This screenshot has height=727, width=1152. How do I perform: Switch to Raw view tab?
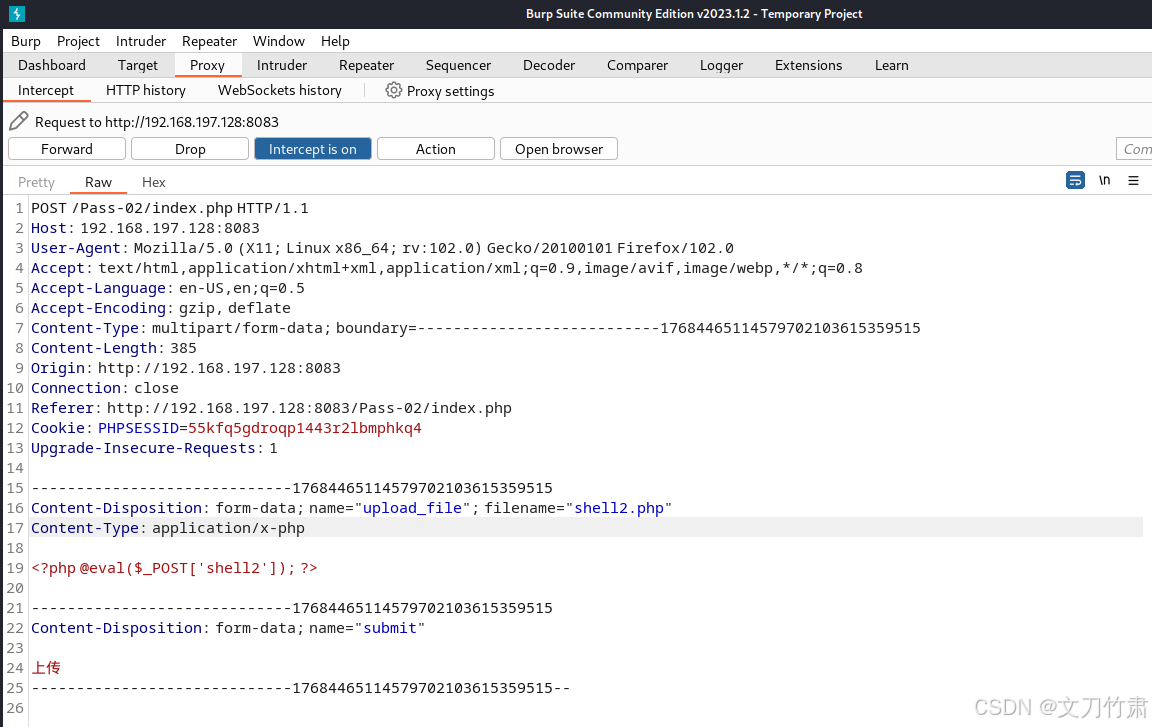(x=98, y=182)
